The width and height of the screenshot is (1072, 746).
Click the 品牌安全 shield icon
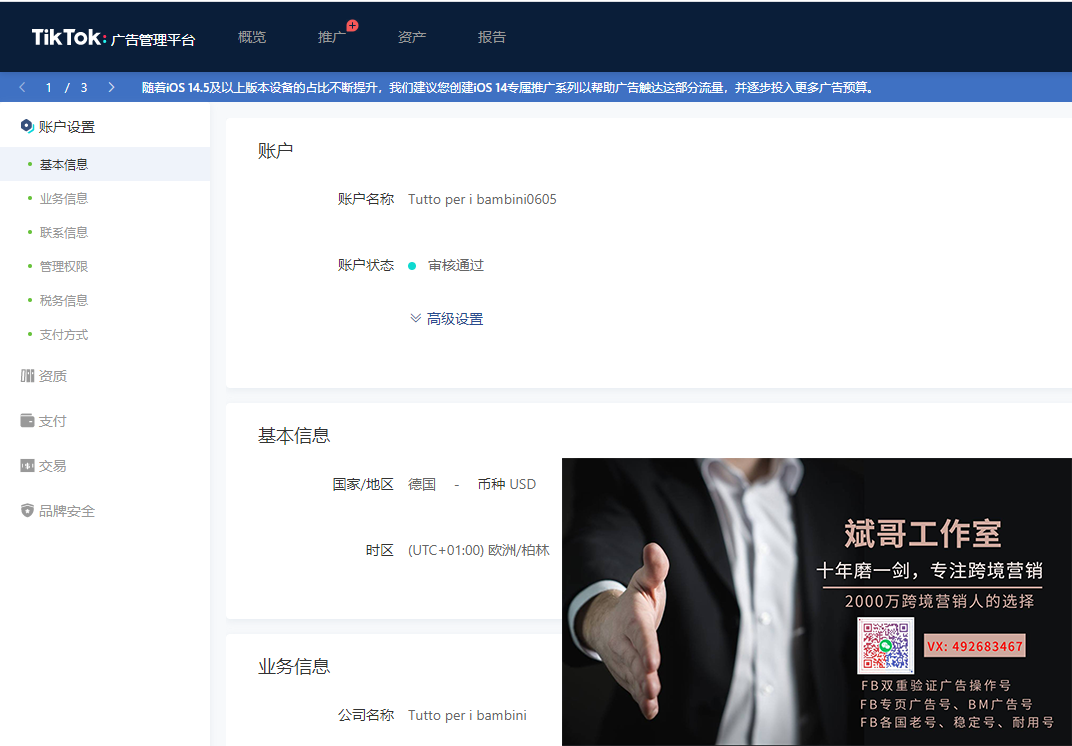tap(27, 511)
